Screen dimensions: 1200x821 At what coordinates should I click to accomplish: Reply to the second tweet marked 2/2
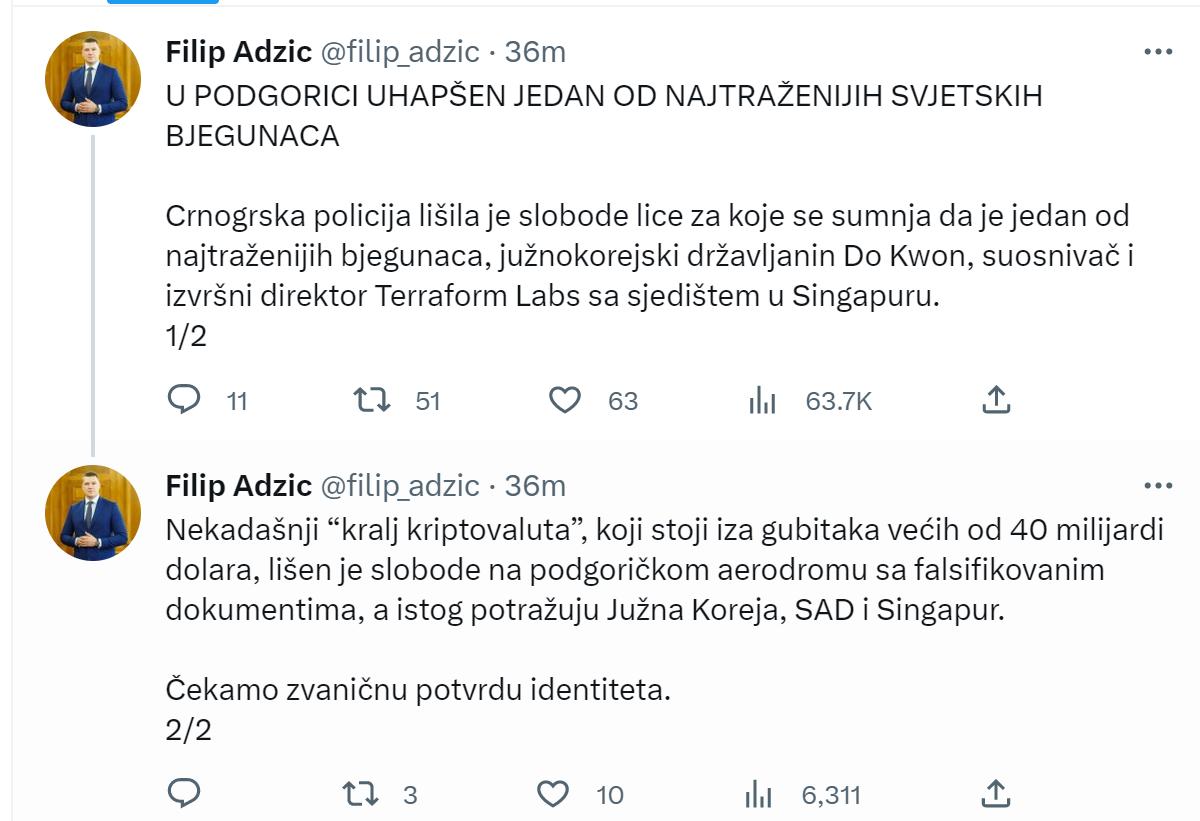click(183, 794)
